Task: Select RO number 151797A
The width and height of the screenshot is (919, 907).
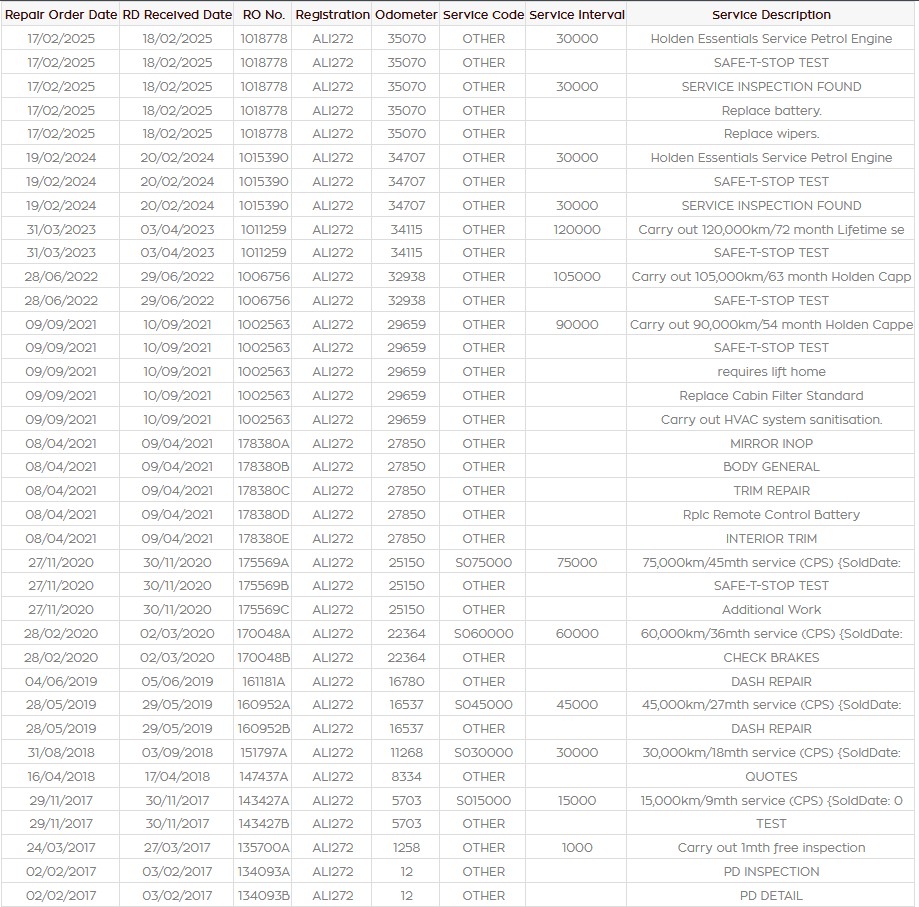Action: [264, 752]
